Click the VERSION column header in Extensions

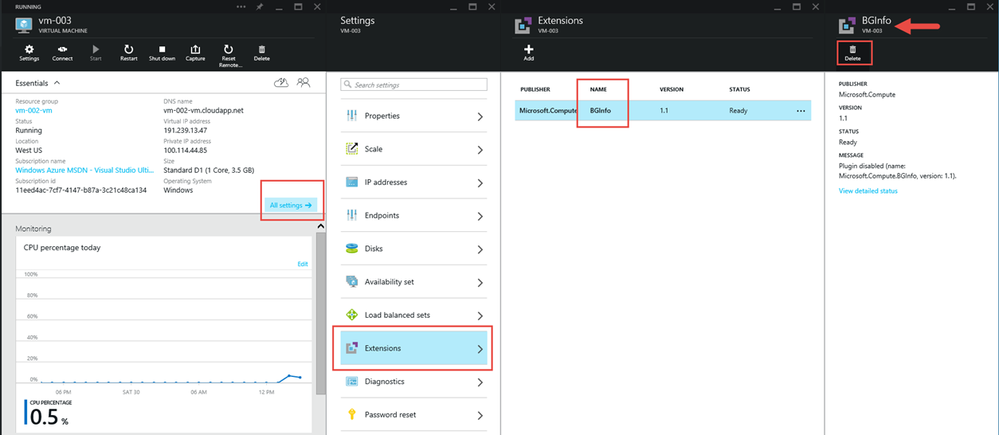click(x=672, y=90)
